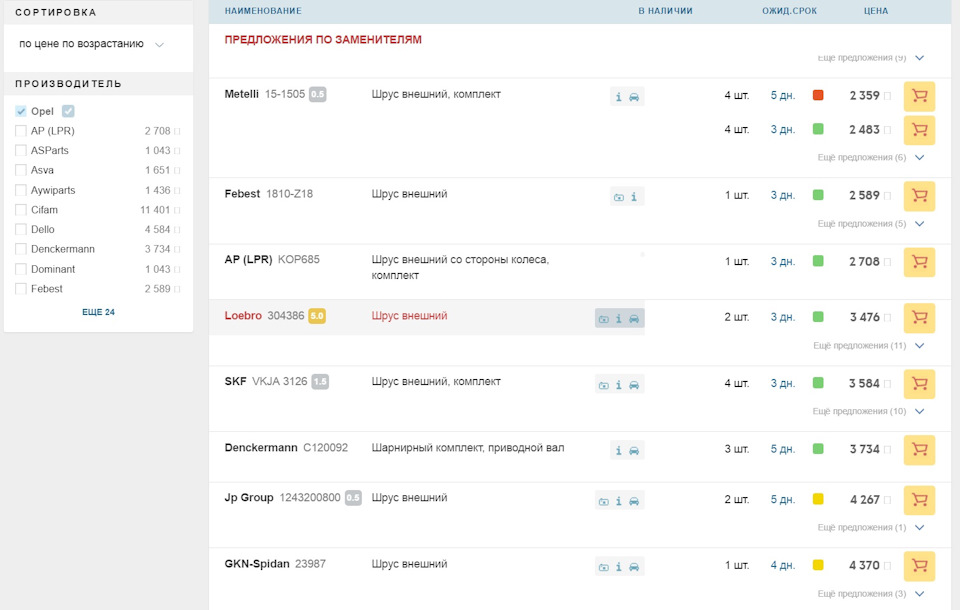Open info icon for Denckermann C120092
This screenshot has width=960, height=610.
(618, 451)
